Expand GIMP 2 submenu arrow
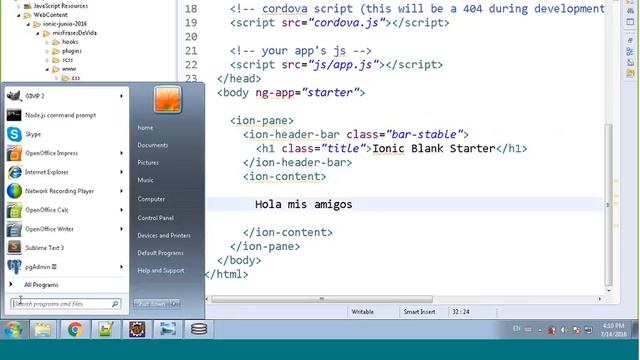 coord(121,96)
